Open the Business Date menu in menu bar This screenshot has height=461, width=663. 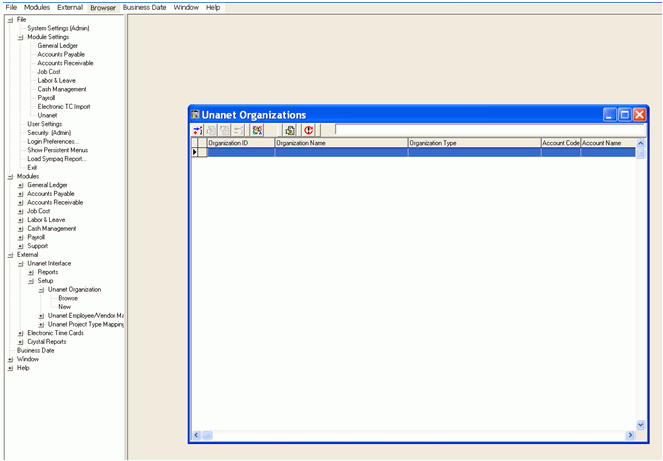[x=145, y=7]
